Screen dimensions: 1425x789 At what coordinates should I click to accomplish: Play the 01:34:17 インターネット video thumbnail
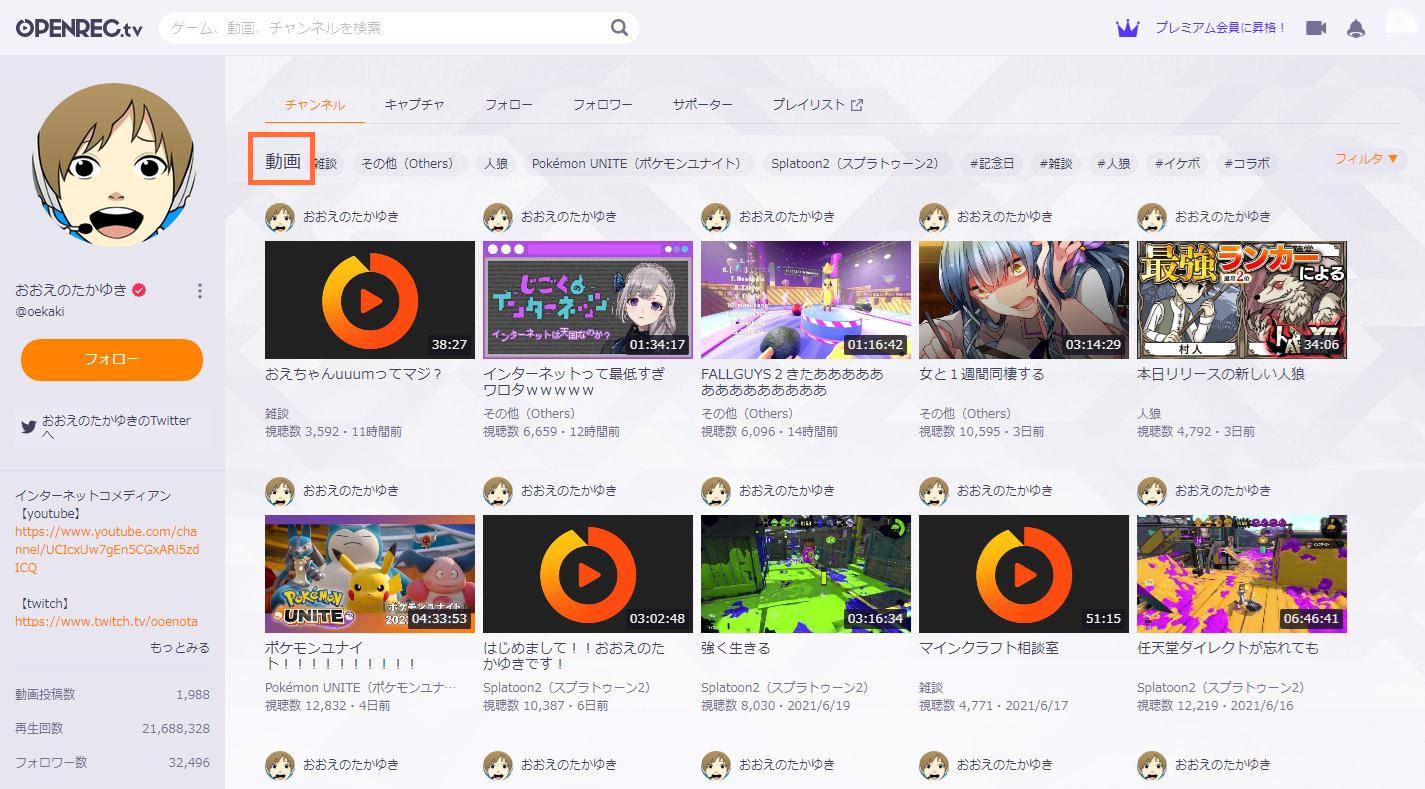[588, 299]
